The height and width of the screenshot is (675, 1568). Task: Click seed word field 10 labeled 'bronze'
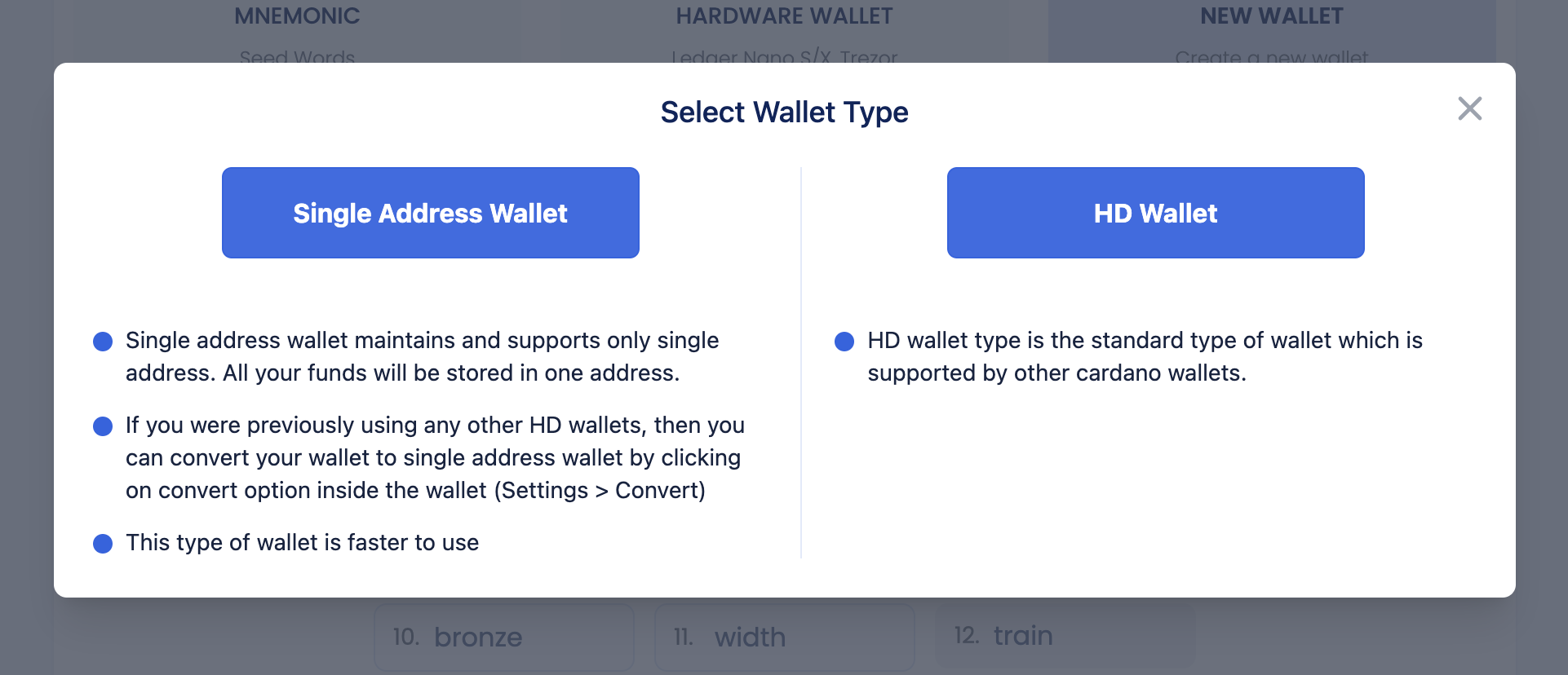[x=503, y=637]
